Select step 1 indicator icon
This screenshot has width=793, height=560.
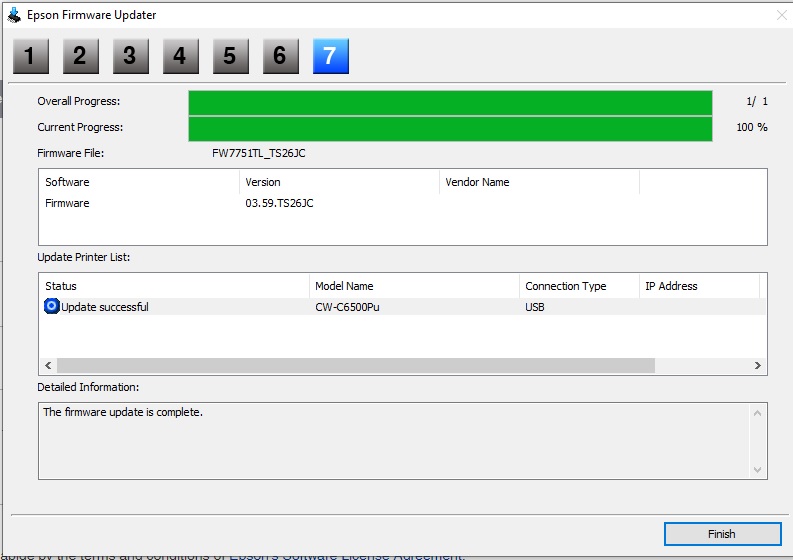[x=31, y=56]
